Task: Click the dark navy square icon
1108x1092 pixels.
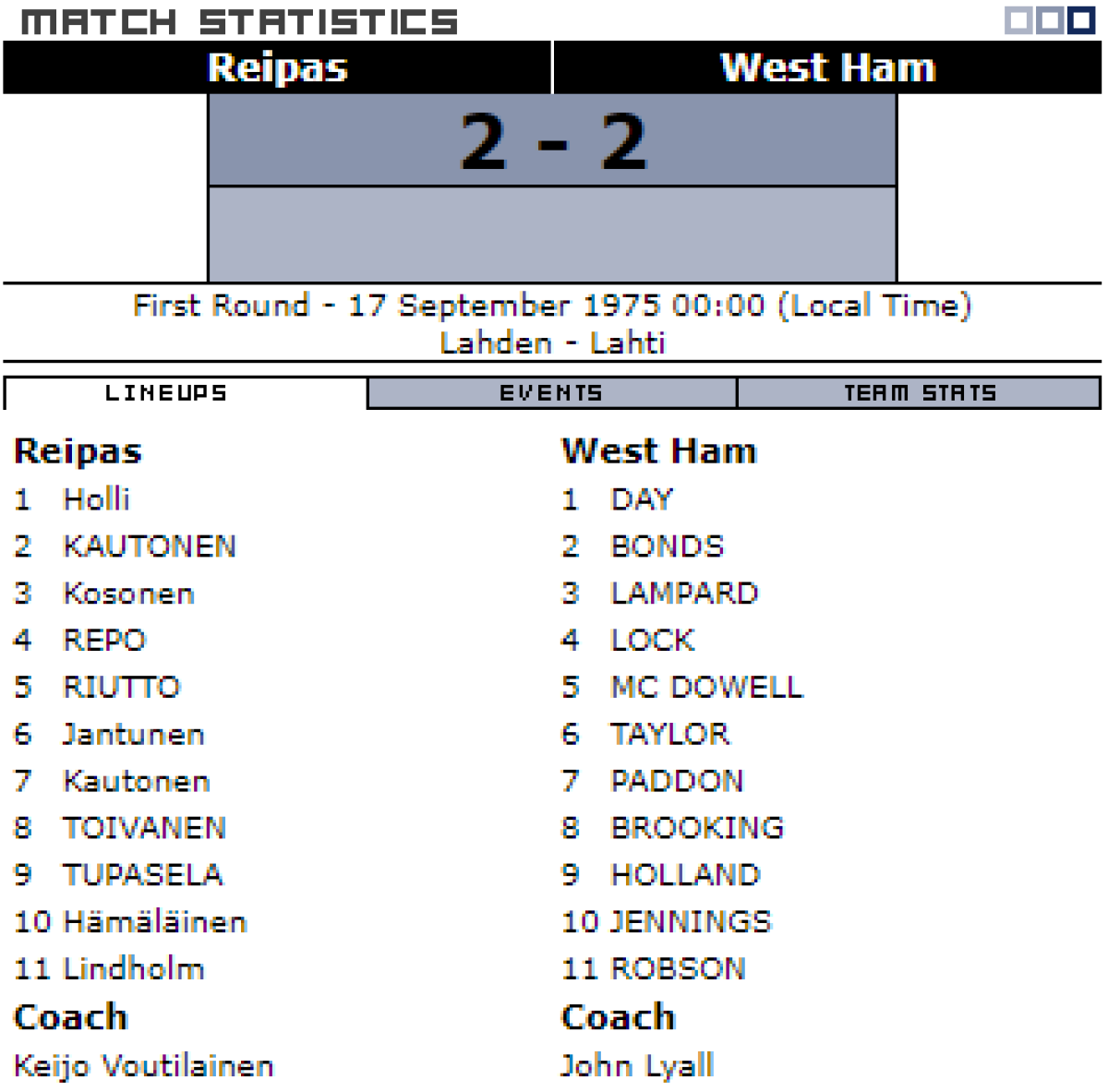Action: [1081, 20]
